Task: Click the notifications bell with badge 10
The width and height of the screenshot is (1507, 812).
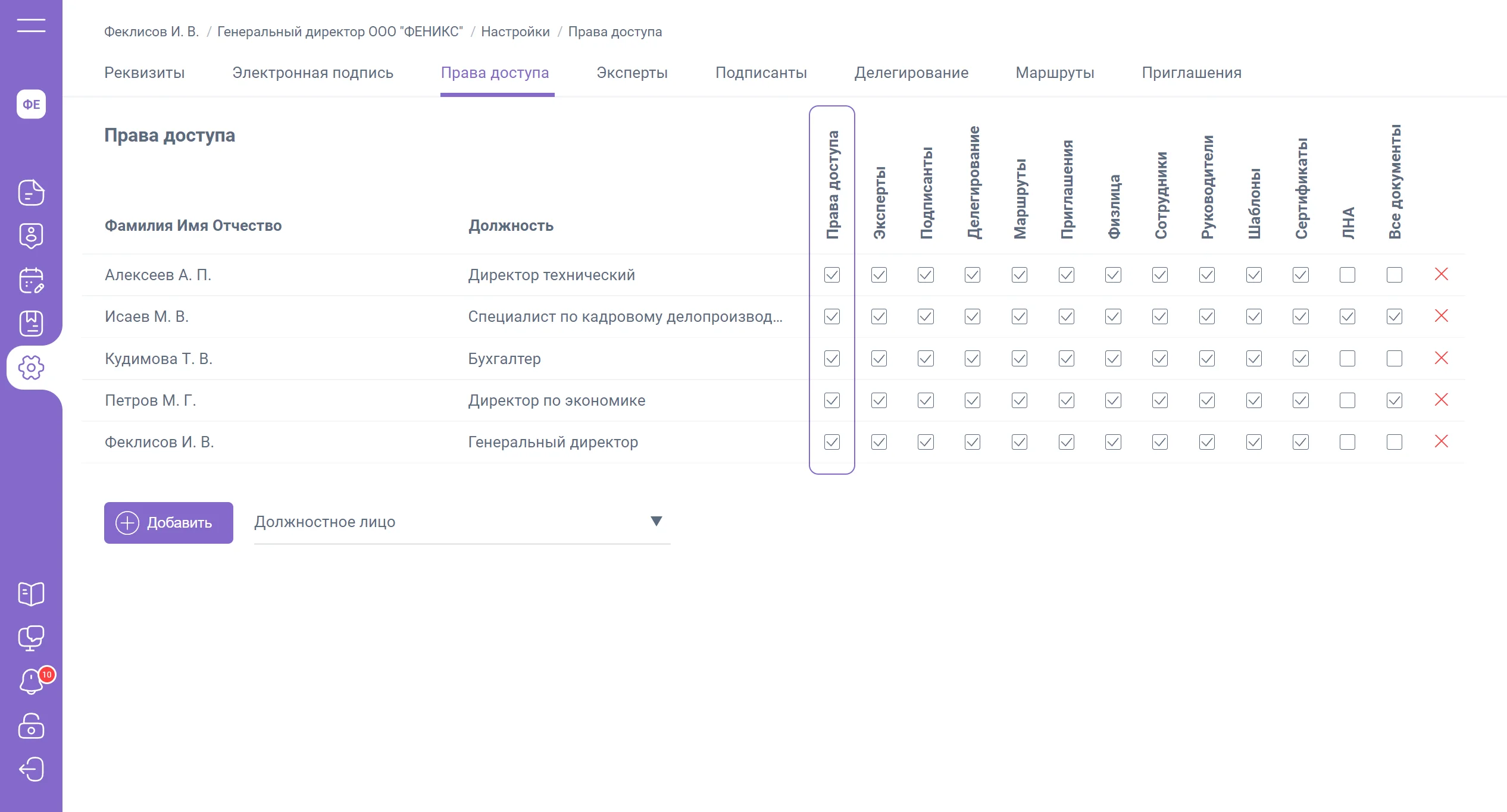Action: (32, 681)
